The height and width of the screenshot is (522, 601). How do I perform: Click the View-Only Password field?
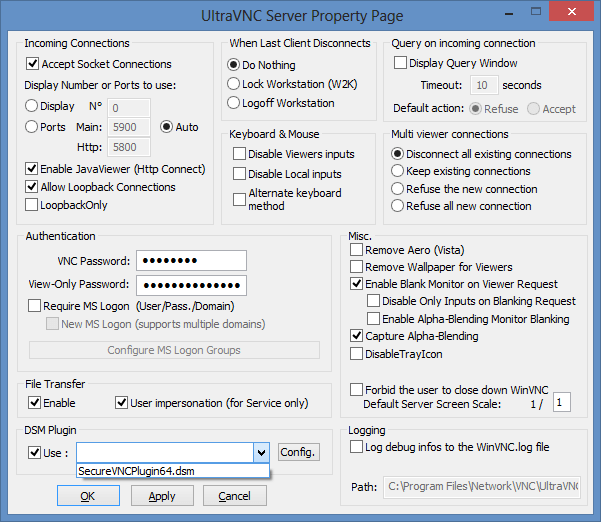pos(191,285)
